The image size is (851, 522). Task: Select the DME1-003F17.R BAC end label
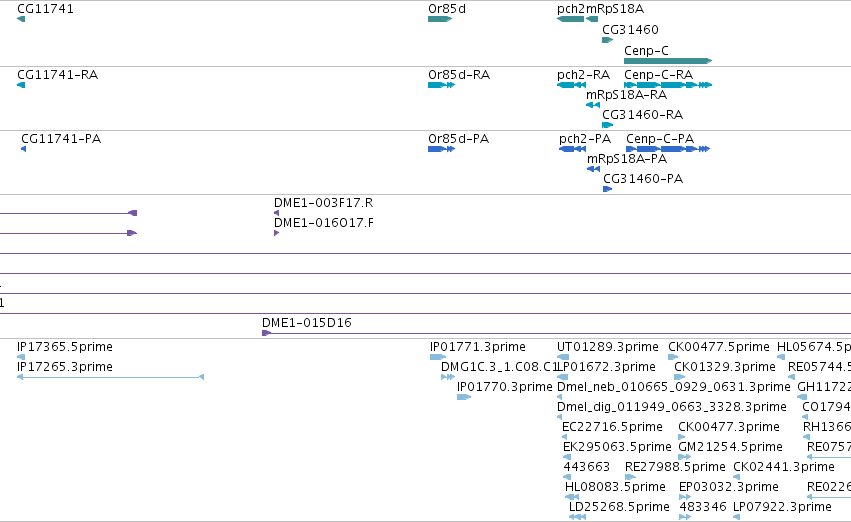point(323,203)
